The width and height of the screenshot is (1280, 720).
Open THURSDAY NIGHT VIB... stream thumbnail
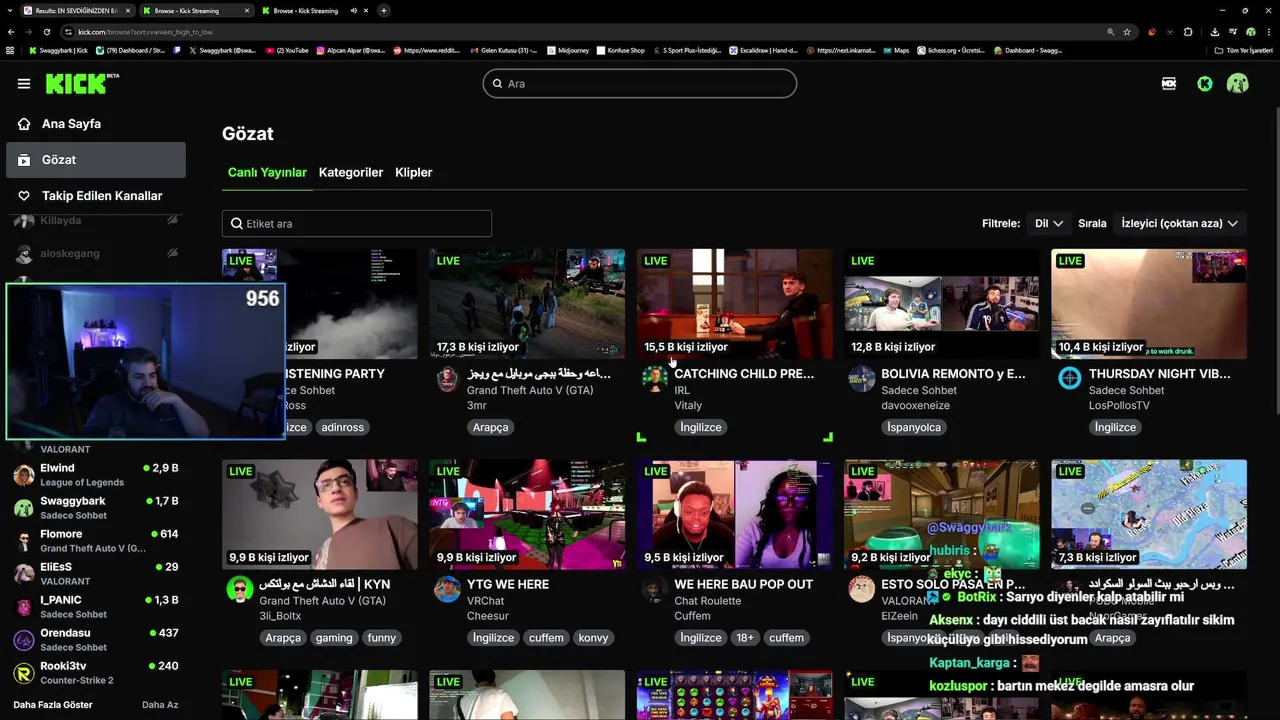pos(1149,304)
